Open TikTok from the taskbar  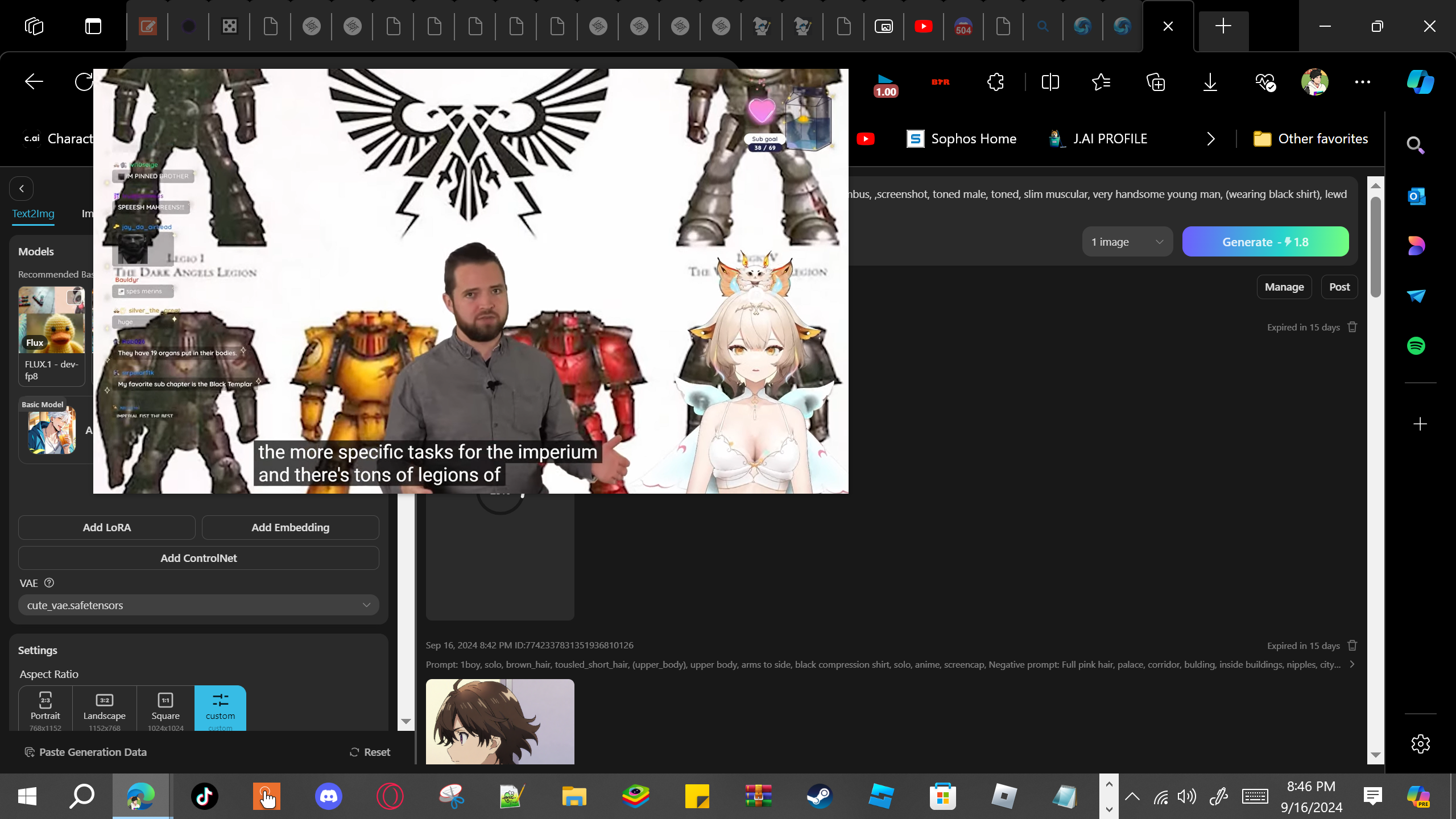pyautogui.click(x=205, y=796)
